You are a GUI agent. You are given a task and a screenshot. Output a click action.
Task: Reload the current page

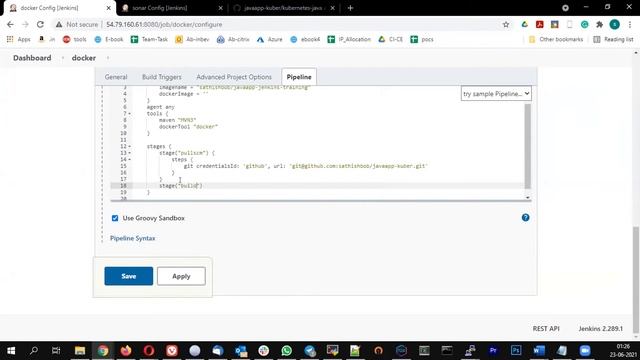point(40,24)
